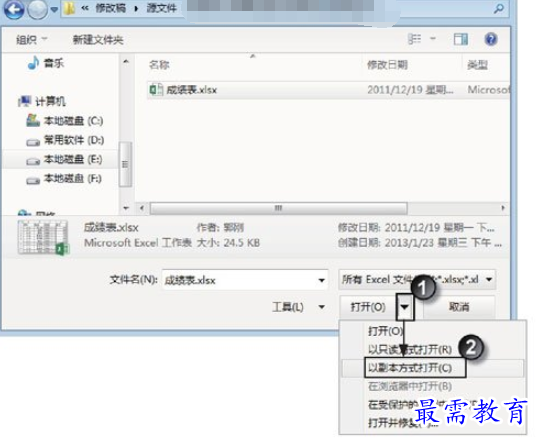Viewport: 536px width, 443px height.
Task: Expand the 打开 button's dropdown arrow
Action: click(x=405, y=307)
